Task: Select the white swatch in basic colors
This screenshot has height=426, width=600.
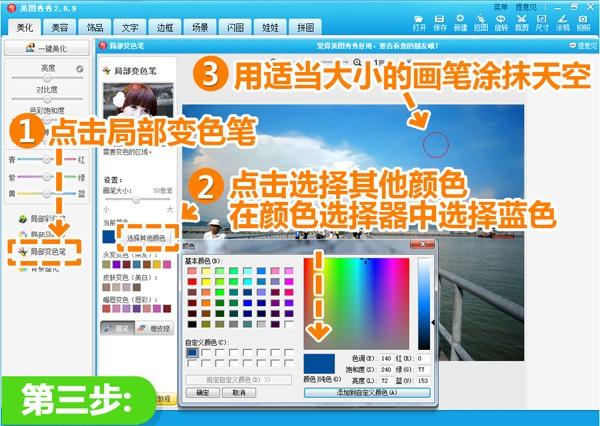Action: [x=289, y=324]
